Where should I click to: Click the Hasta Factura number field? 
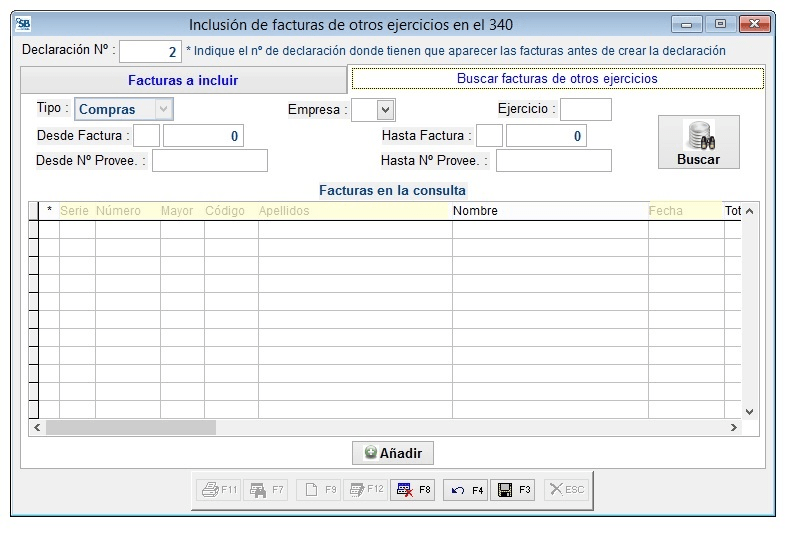point(546,136)
